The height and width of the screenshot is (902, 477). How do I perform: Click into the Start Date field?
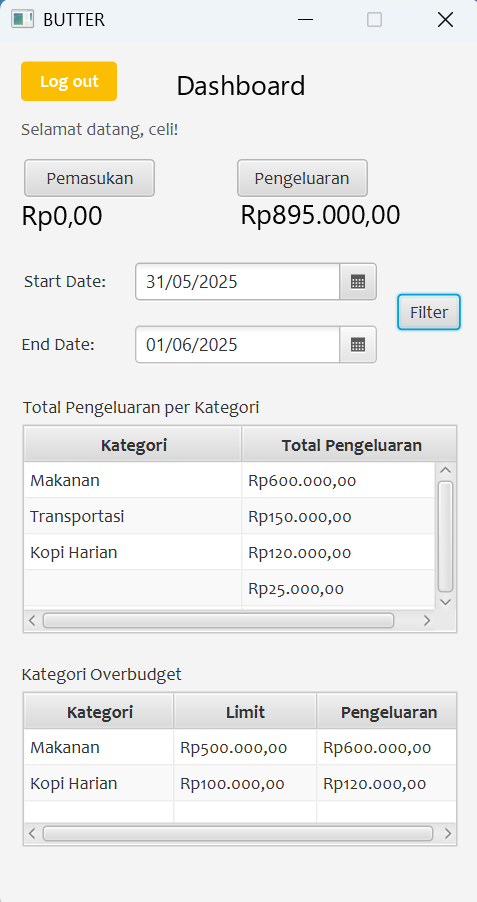pyautogui.click(x=238, y=282)
